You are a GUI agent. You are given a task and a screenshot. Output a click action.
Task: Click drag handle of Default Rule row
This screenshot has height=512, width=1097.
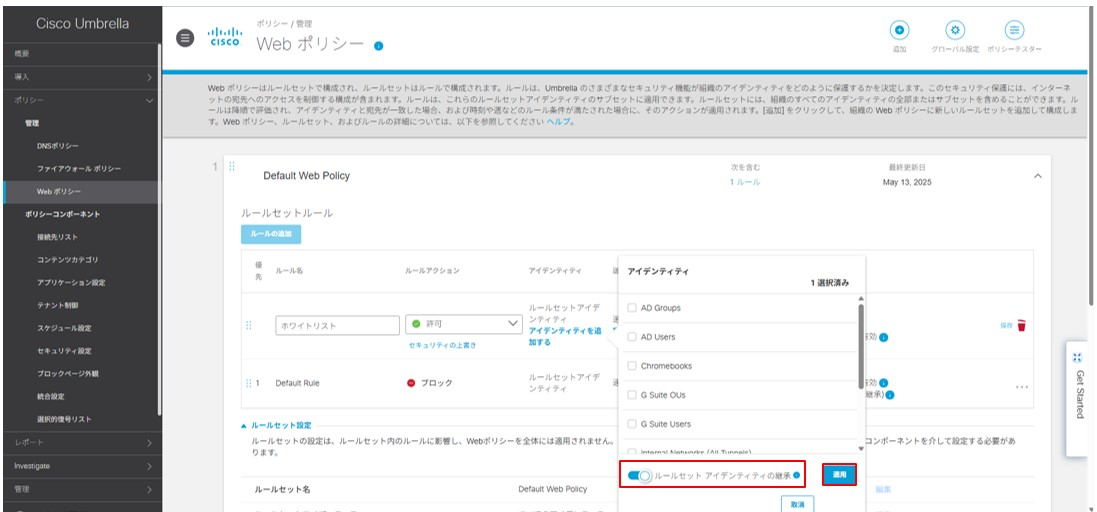tap(248, 383)
